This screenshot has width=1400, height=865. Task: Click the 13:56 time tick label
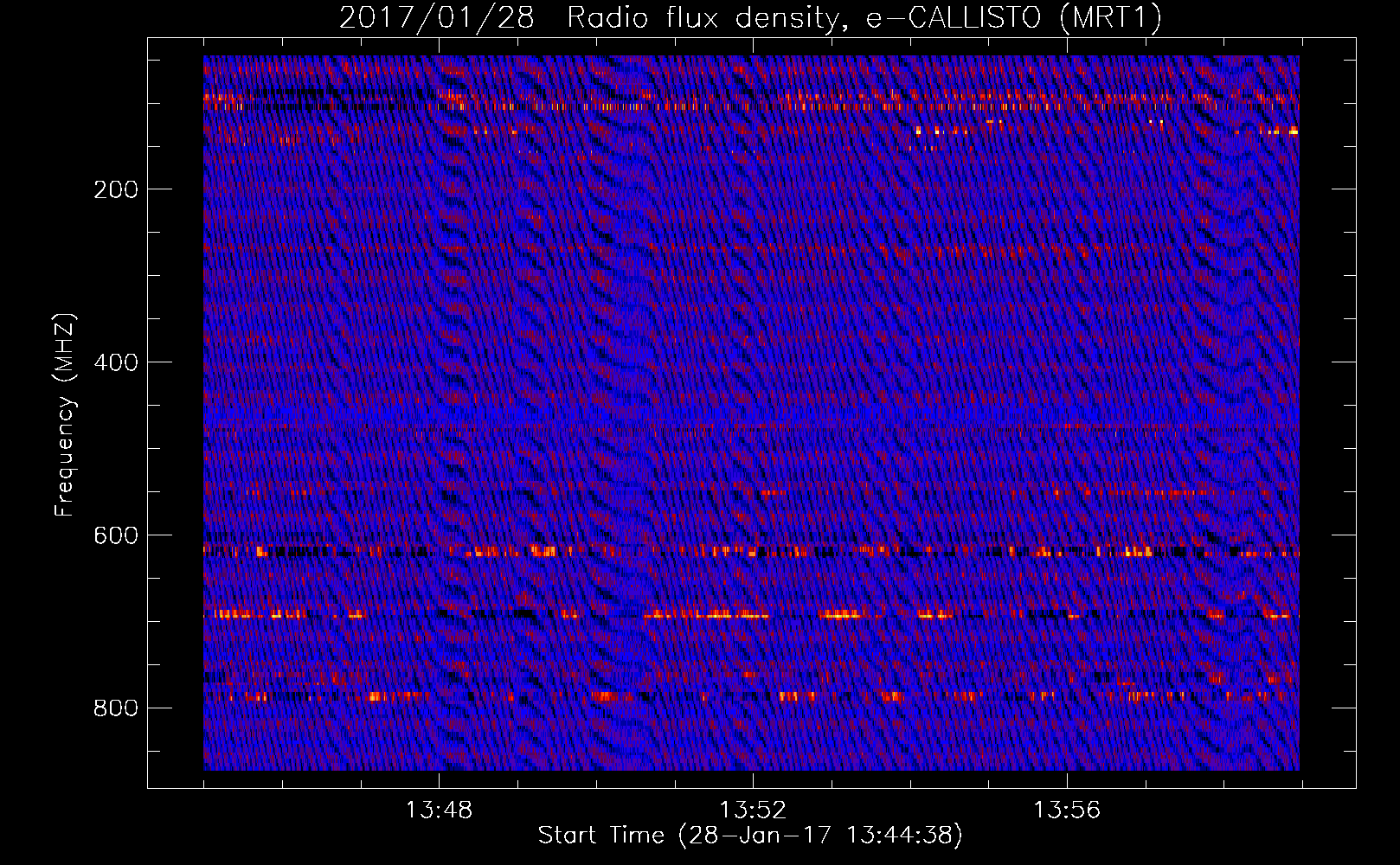tap(1067, 811)
